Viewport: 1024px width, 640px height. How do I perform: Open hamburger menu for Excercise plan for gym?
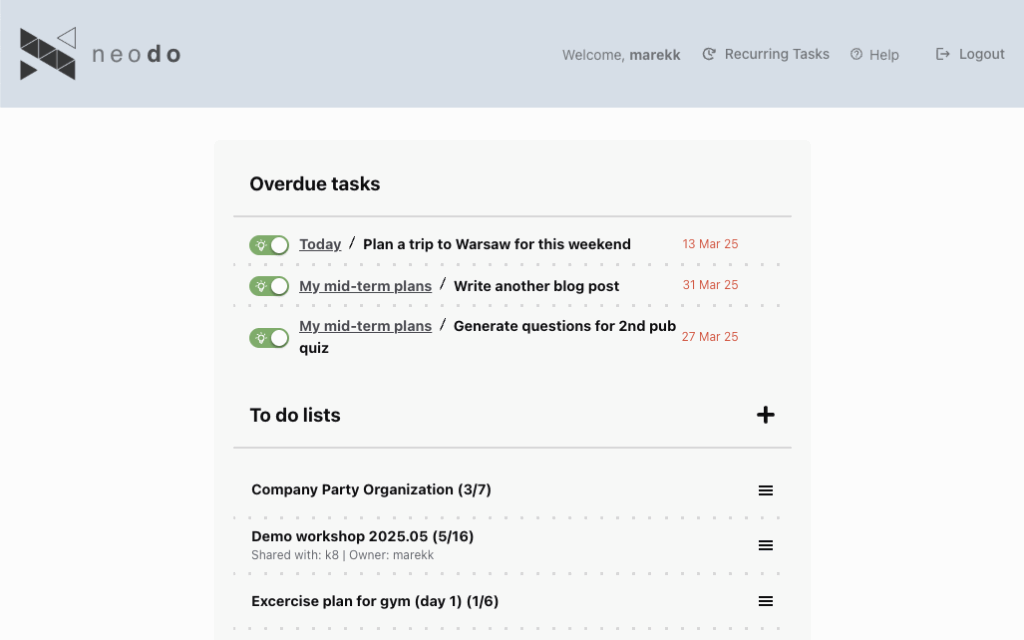[x=765, y=601]
